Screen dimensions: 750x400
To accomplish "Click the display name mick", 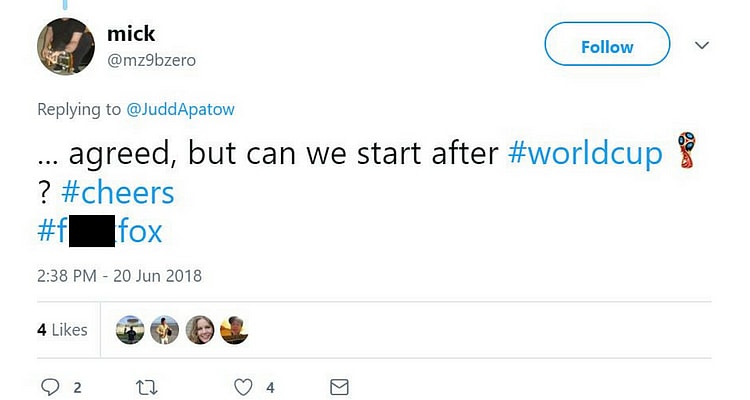I will 131,34.
